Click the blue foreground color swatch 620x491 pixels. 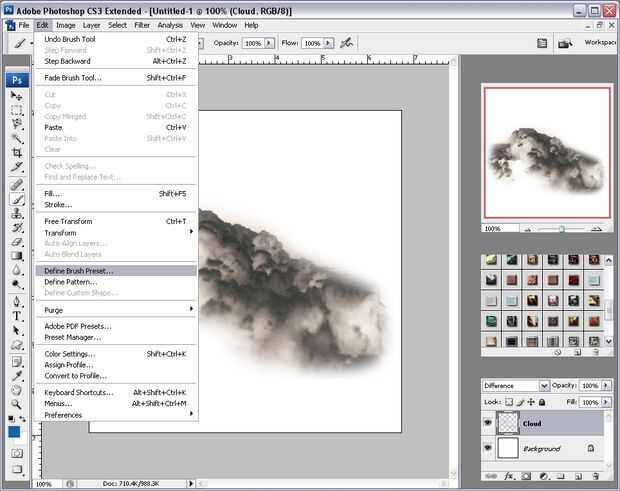coord(14,432)
